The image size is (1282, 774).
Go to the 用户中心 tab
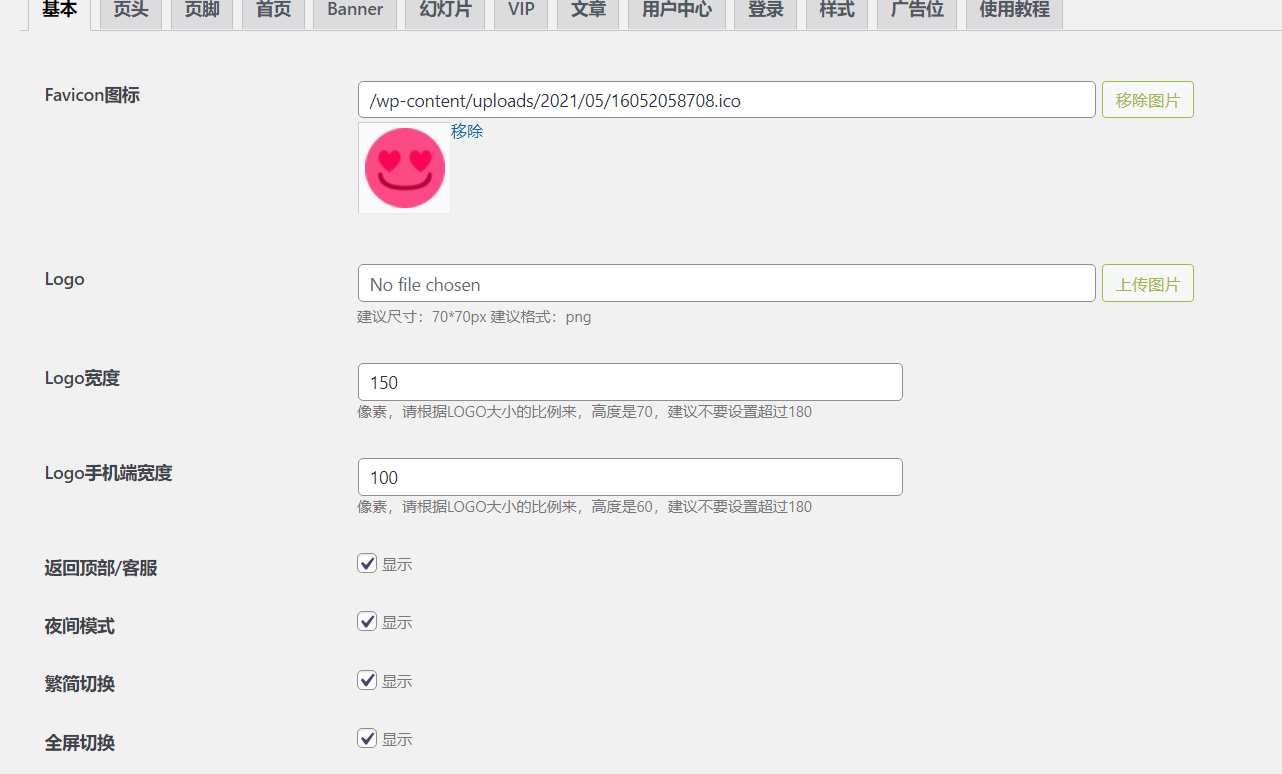point(677,10)
